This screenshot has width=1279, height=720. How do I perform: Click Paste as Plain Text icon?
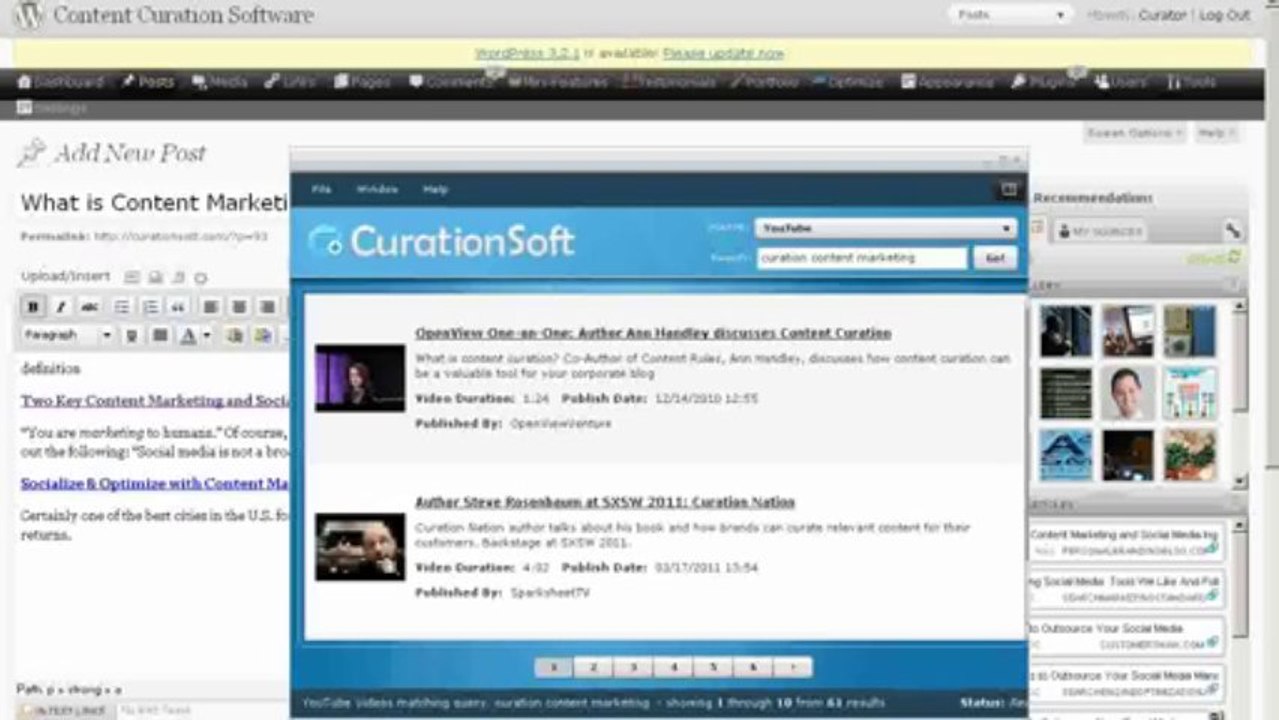235,335
